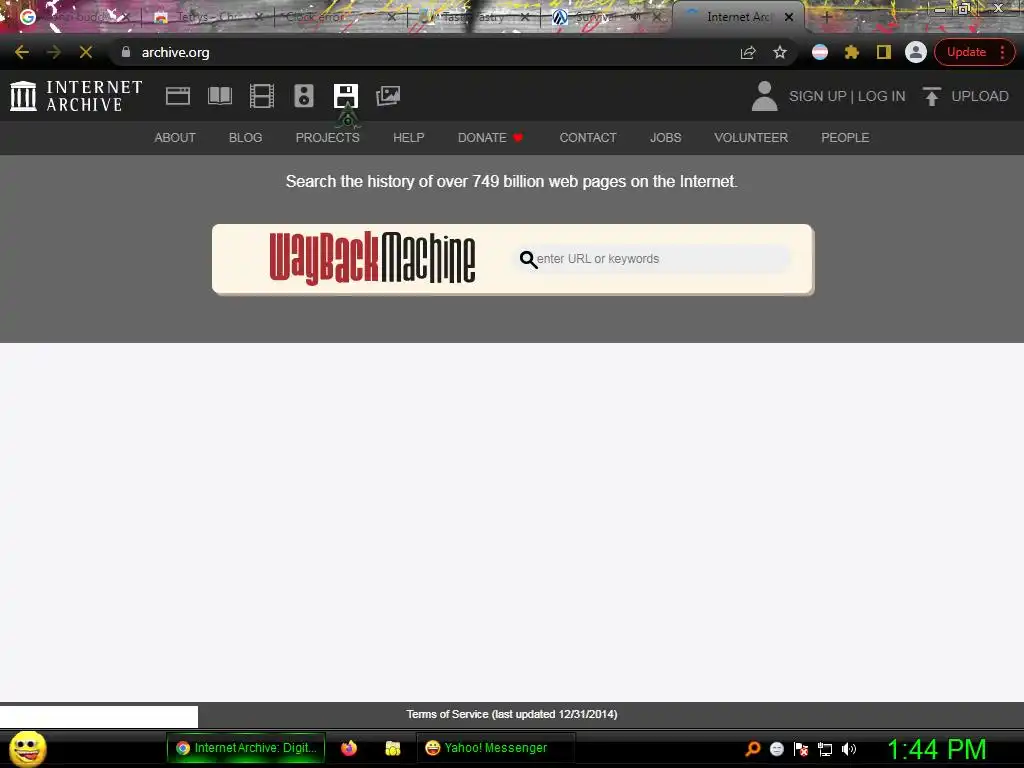Image resolution: width=1024 pixels, height=768 pixels.
Task: Click the upload arrow icon
Action: [931, 96]
